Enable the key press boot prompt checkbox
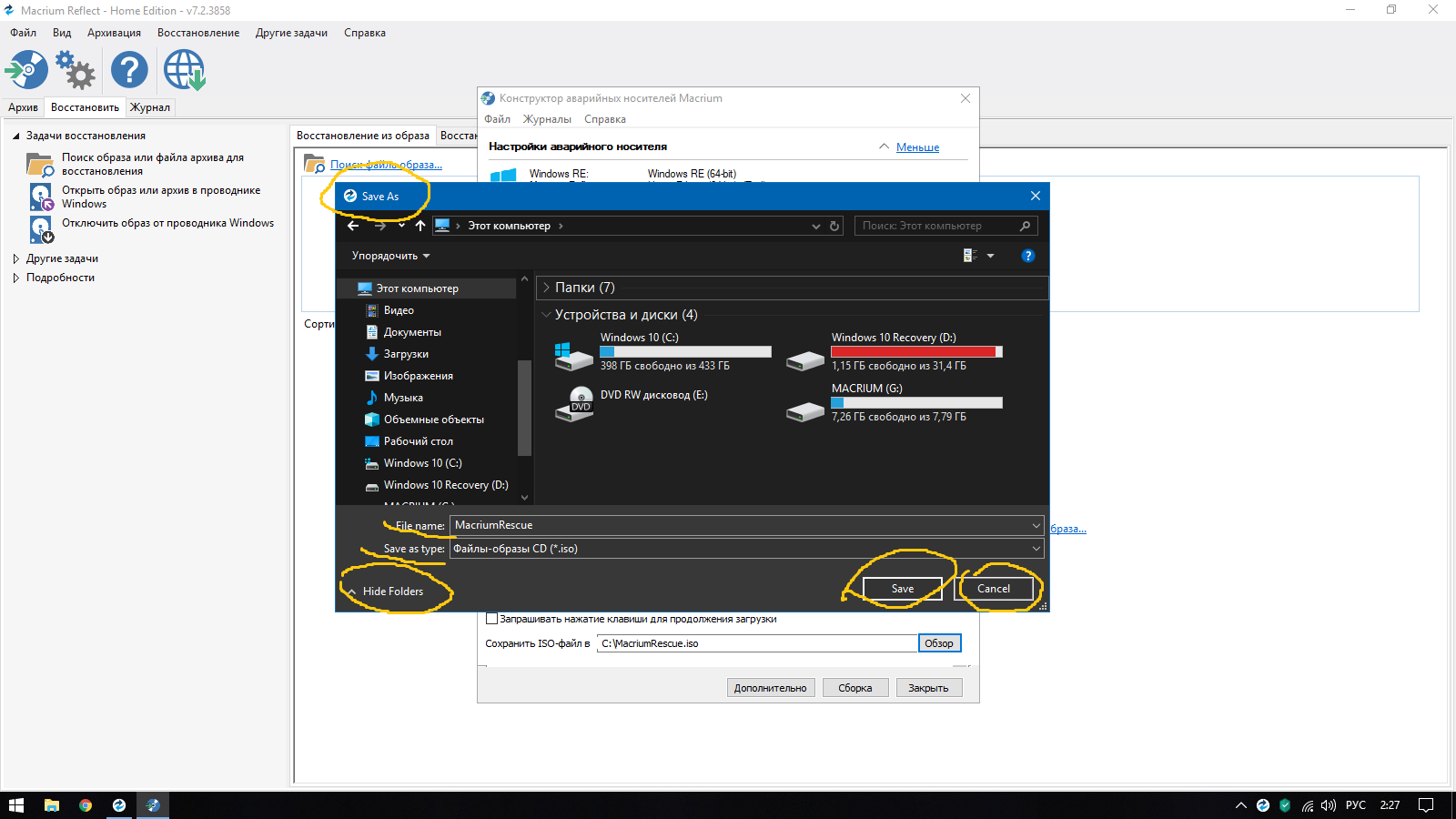 point(492,619)
